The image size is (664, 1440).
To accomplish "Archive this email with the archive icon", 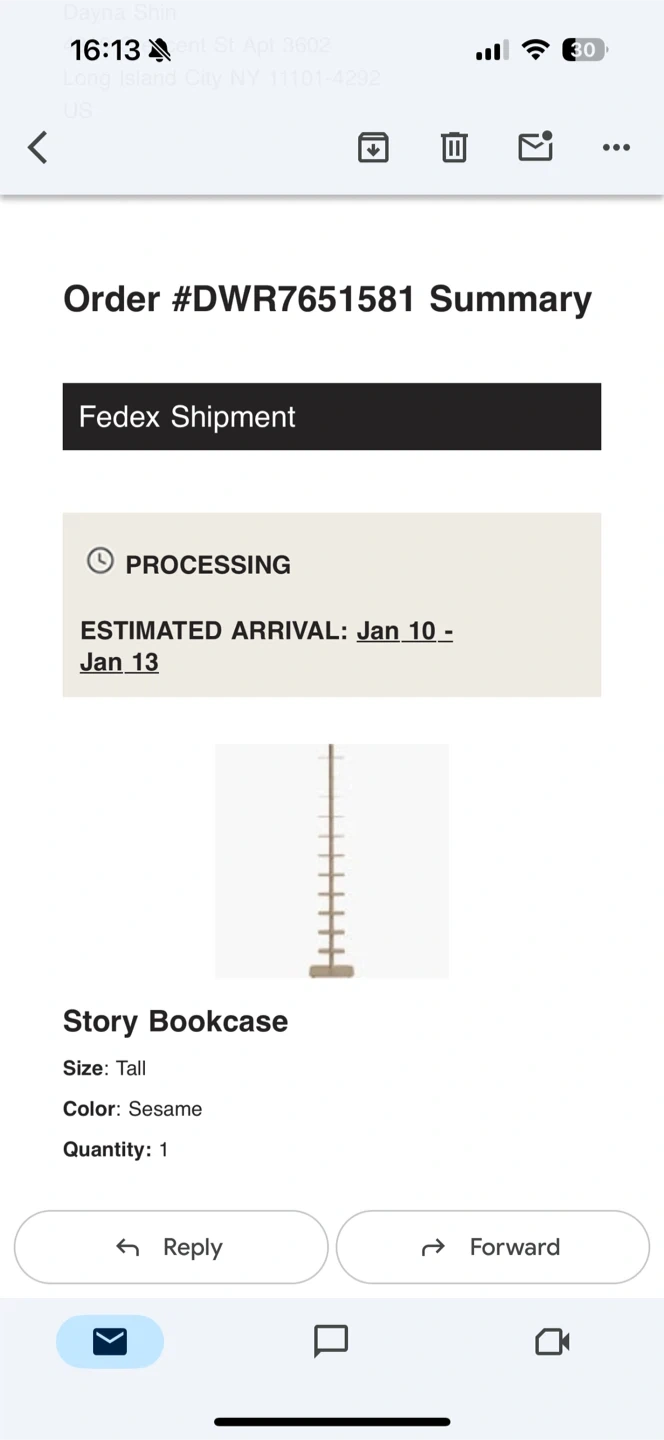I will coord(373,148).
